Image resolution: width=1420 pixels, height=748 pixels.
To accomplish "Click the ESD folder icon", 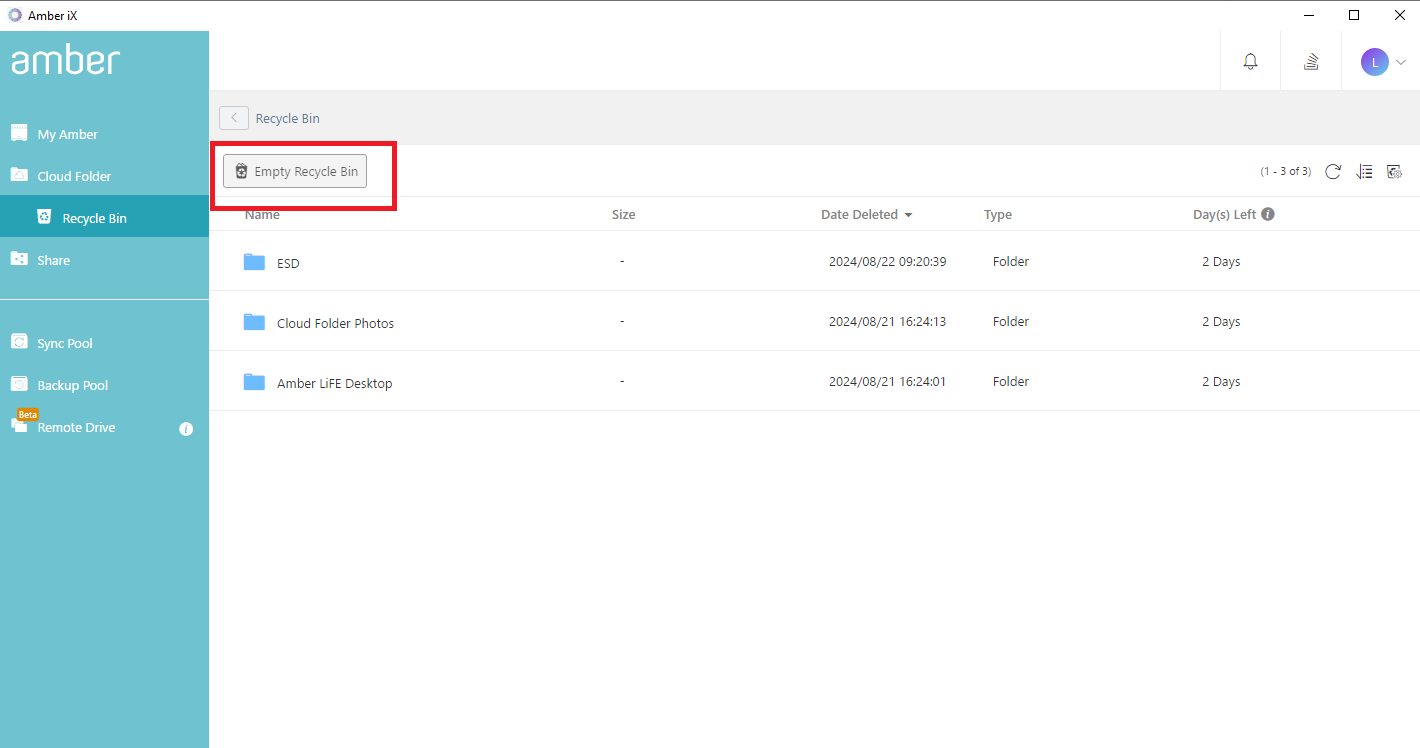I will [254, 262].
